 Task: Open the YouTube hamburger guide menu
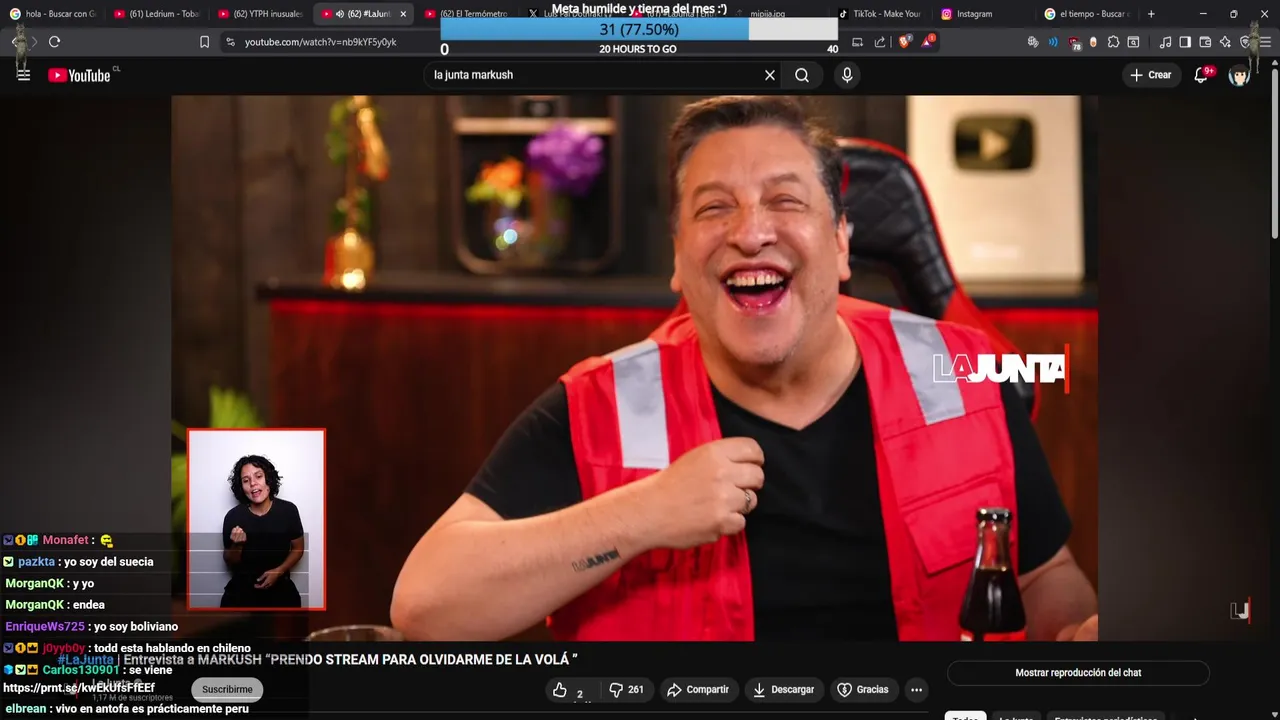pos(24,75)
